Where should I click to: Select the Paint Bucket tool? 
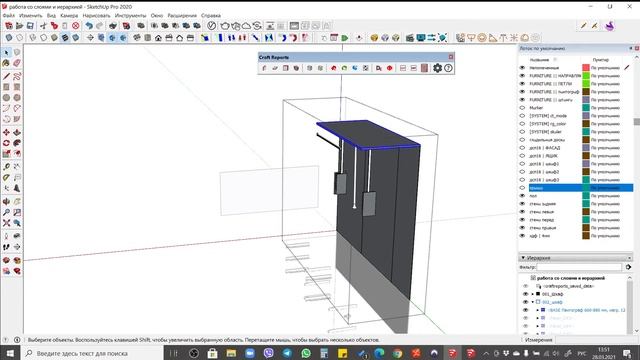pyautogui.click(x=6, y=63)
